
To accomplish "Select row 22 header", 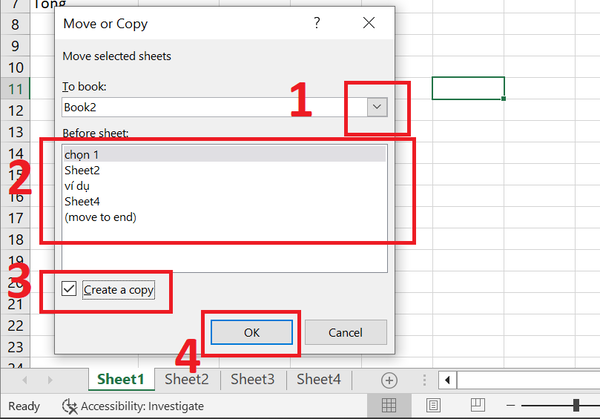I will [x=15, y=326].
